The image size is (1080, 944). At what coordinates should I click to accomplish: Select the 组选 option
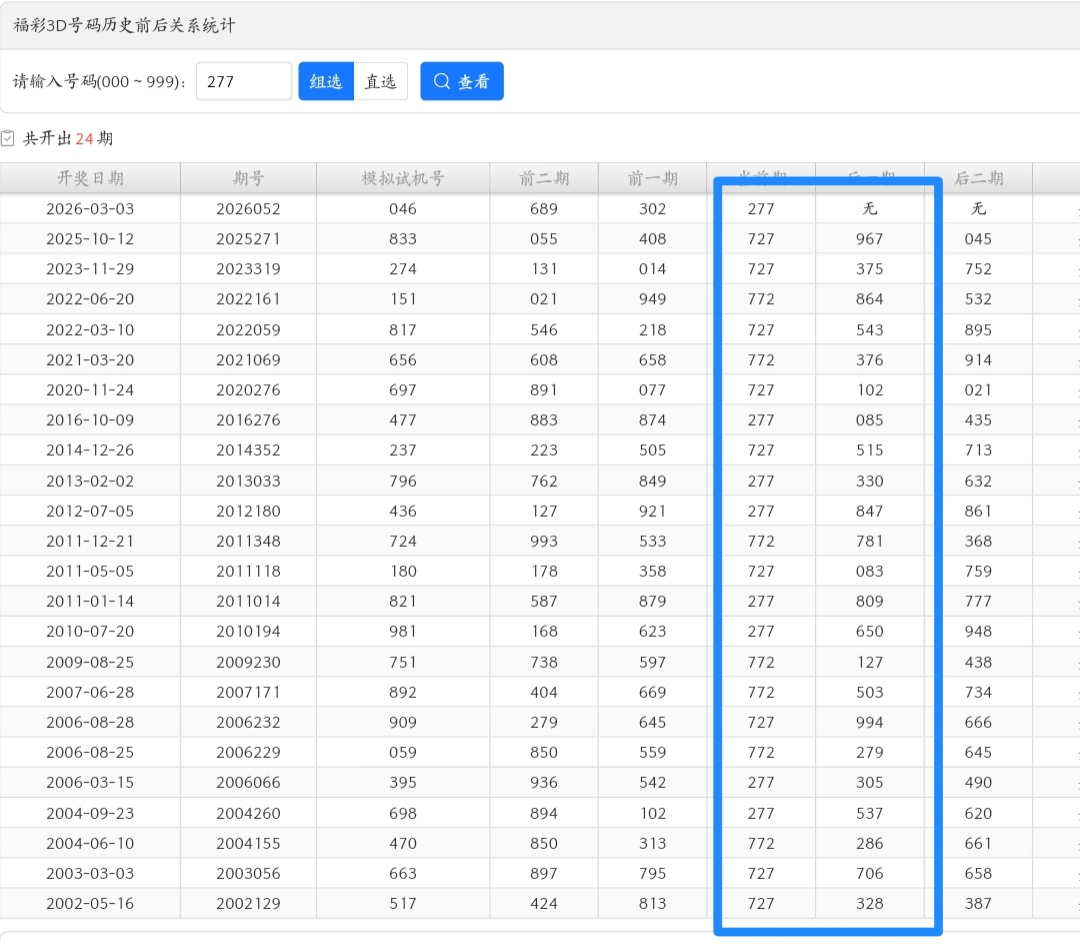326,82
